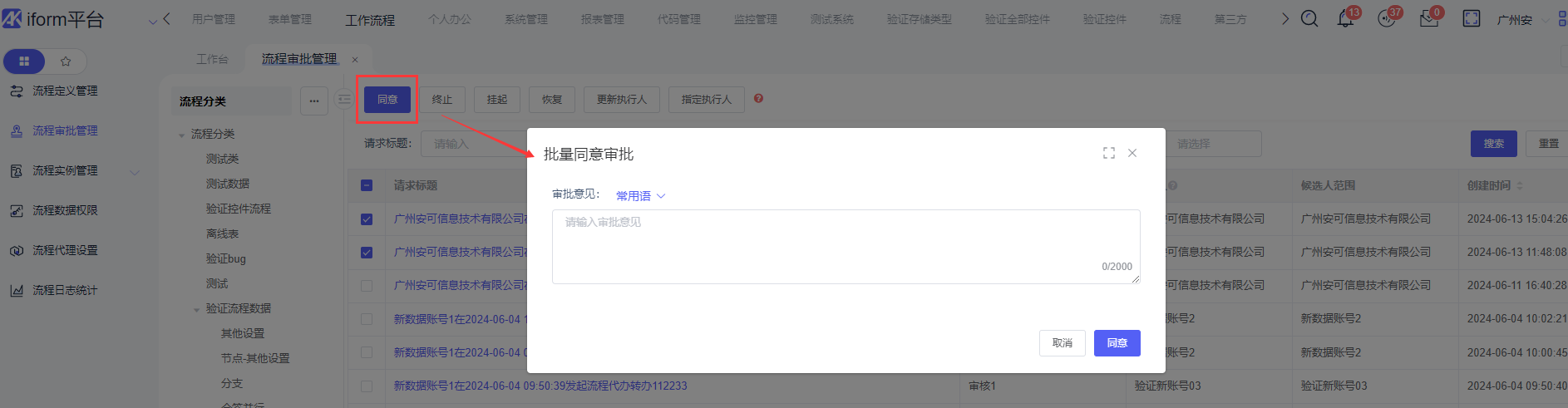Select 流程日志统计 in the sidebar
The image size is (1568, 408).
pyautogui.click(x=65, y=290)
